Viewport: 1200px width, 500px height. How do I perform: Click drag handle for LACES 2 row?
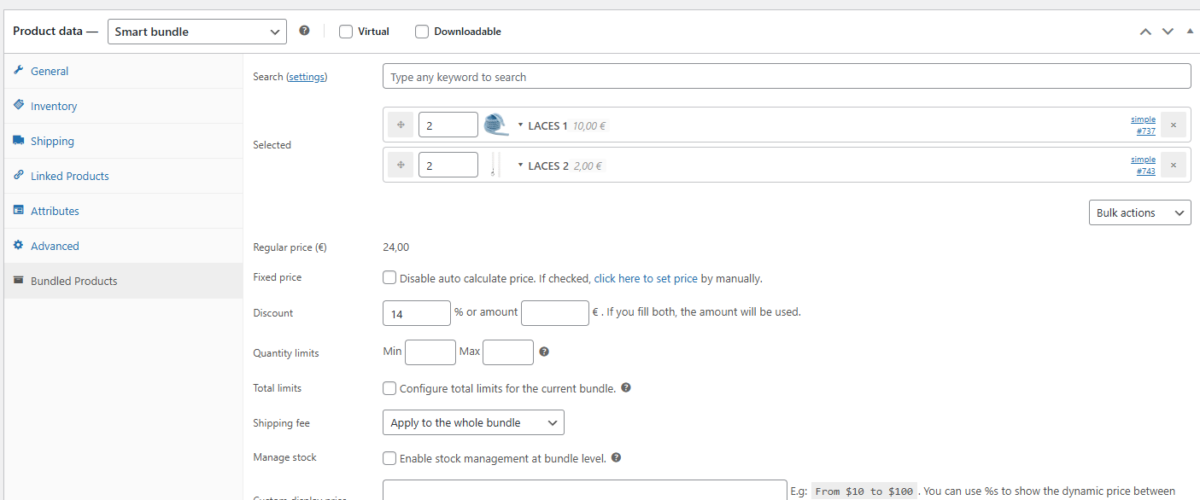[401, 165]
